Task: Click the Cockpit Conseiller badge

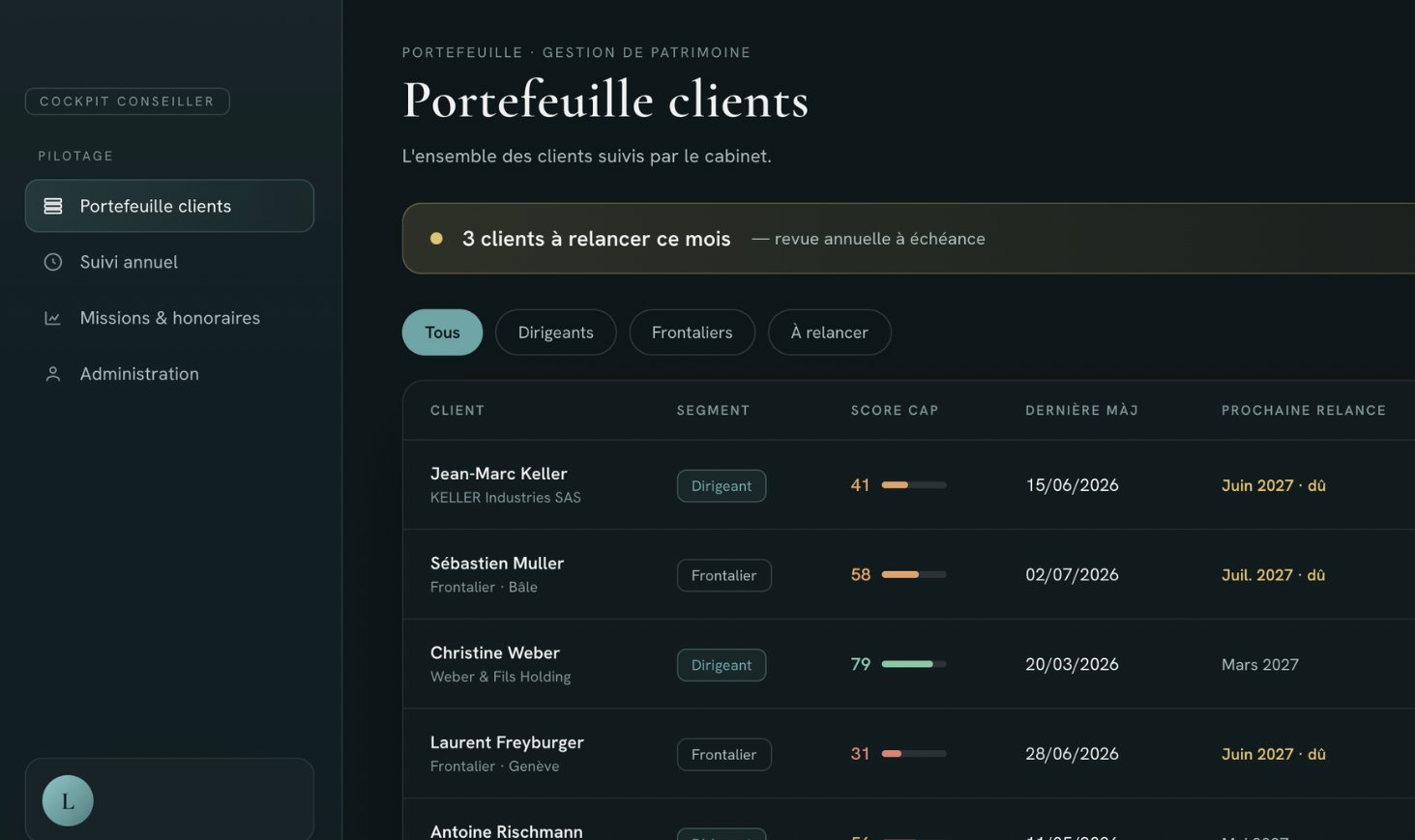Action: (127, 101)
